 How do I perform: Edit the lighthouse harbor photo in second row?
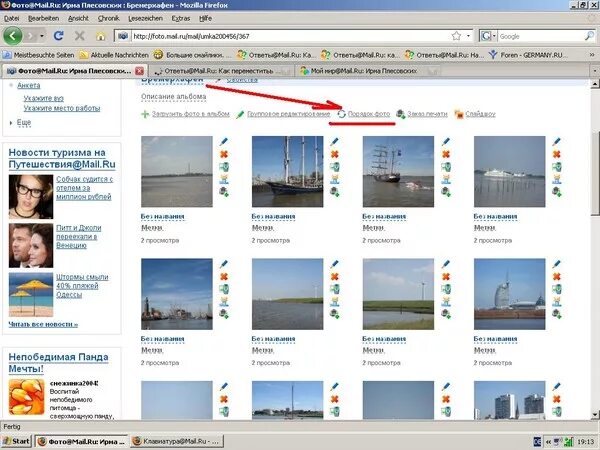(x=223, y=264)
